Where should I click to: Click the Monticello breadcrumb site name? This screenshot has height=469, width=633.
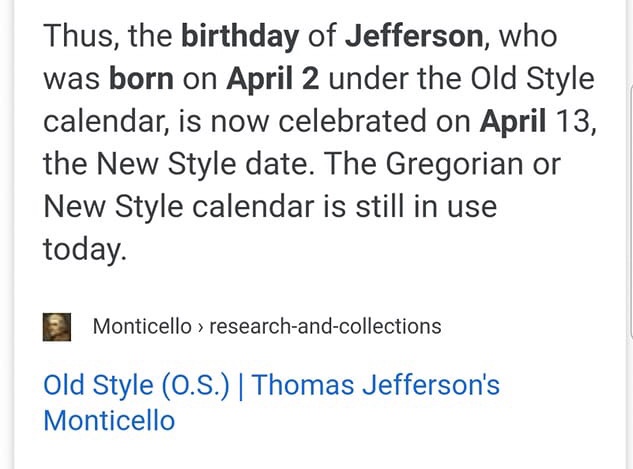142,326
